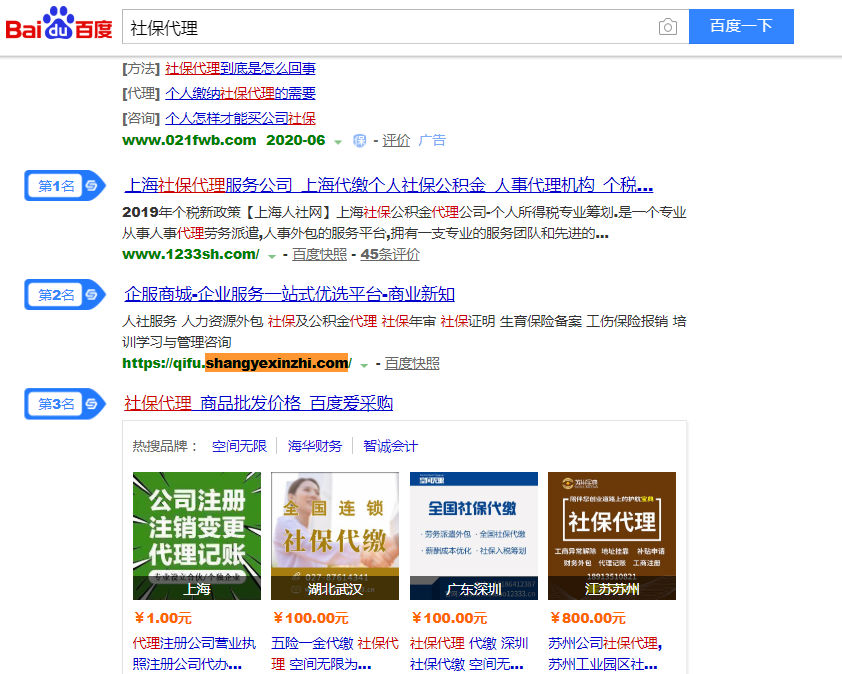Open product link 社保代理 代缴 深圳

[x=469, y=654]
